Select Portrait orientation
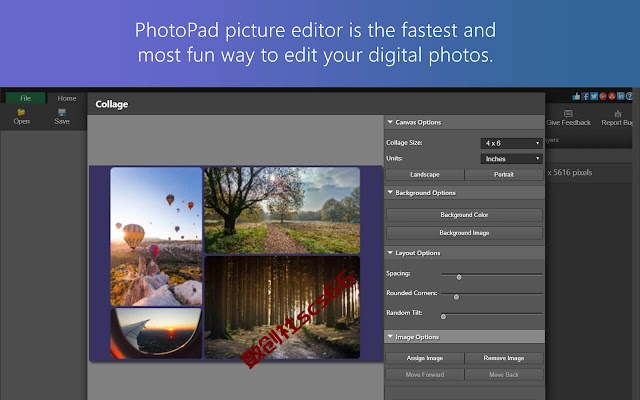 coord(504,175)
